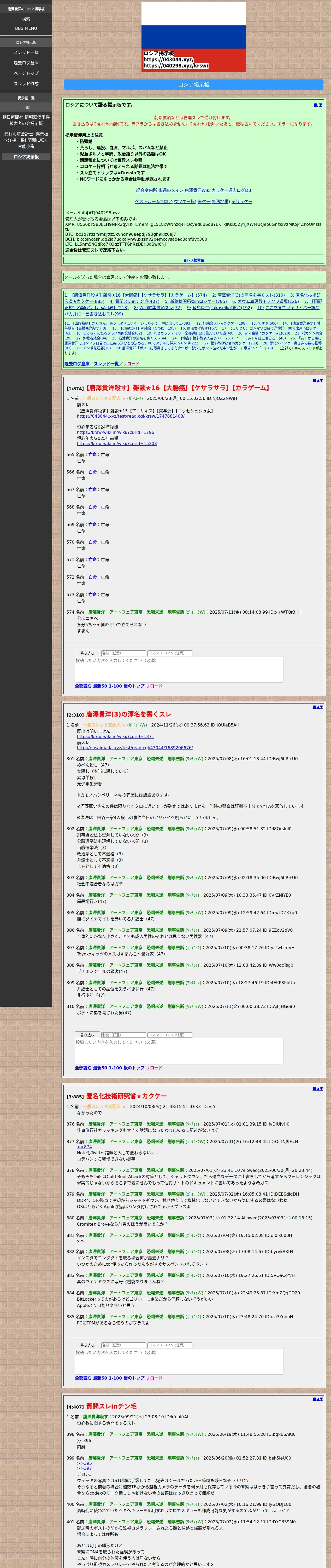Click 全部読む under thread 1:574
Image resolution: width=331 pixels, height=1568 pixels.
(83, 686)
